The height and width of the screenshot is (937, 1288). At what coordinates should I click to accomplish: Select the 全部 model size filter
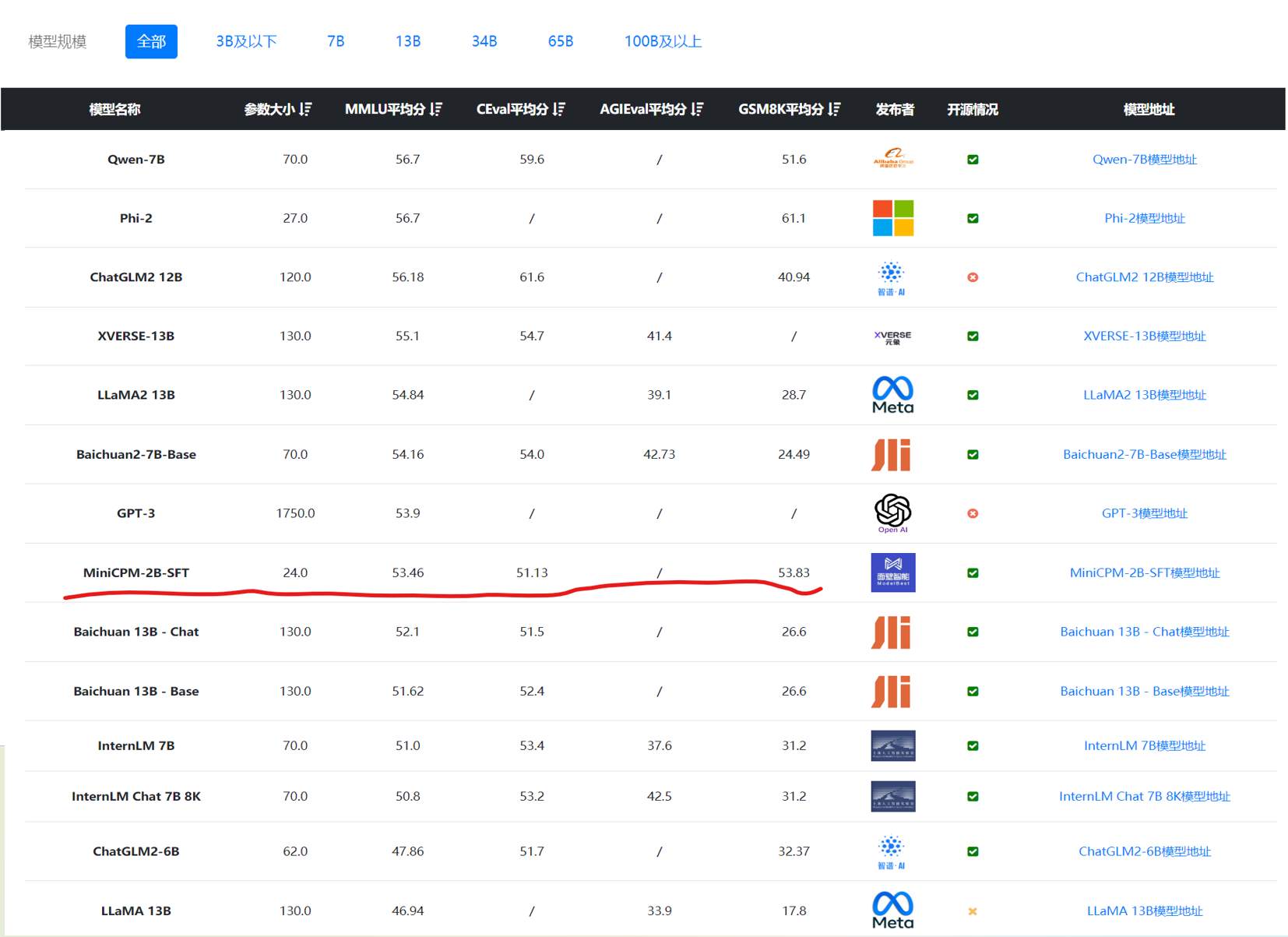point(151,41)
